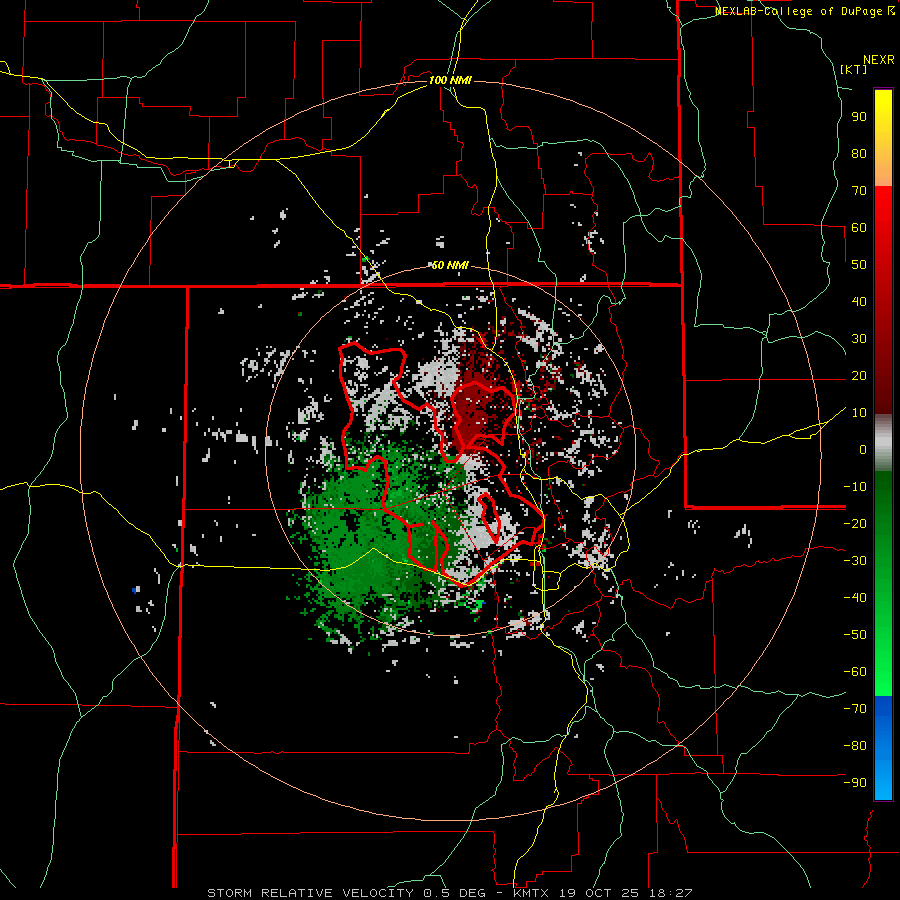Pick the gray near-zero segment of the color bar
900x900 pixels.
point(883,443)
